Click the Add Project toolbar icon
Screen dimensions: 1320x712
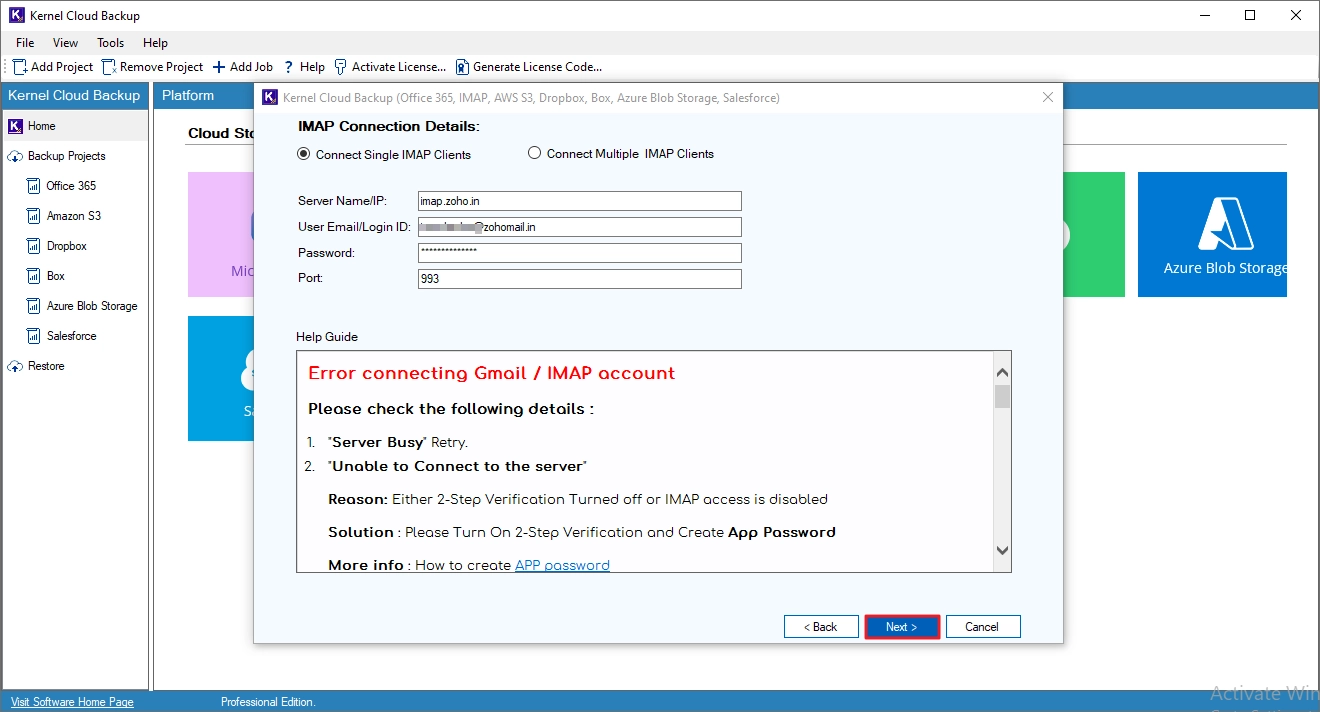coord(20,67)
